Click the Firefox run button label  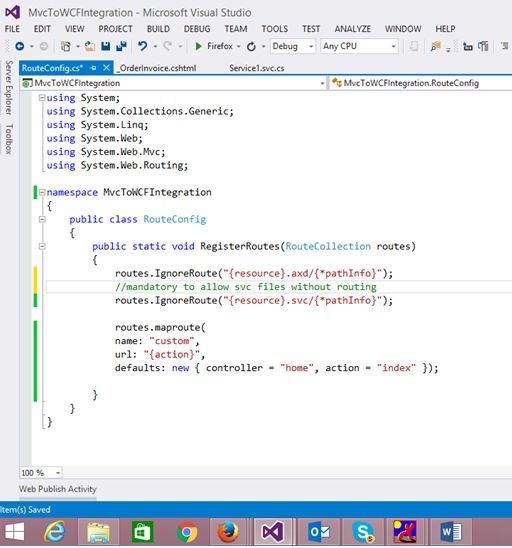click(219, 46)
